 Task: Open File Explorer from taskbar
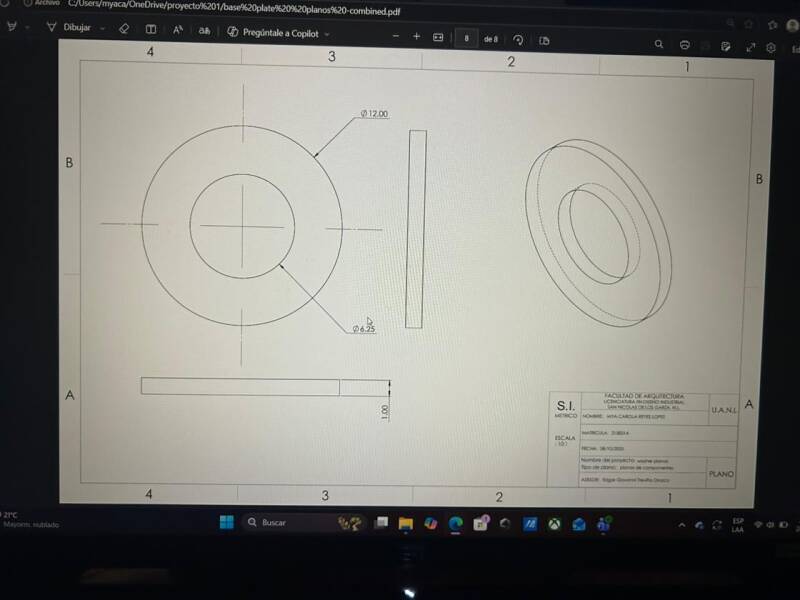[x=406, y=523]
